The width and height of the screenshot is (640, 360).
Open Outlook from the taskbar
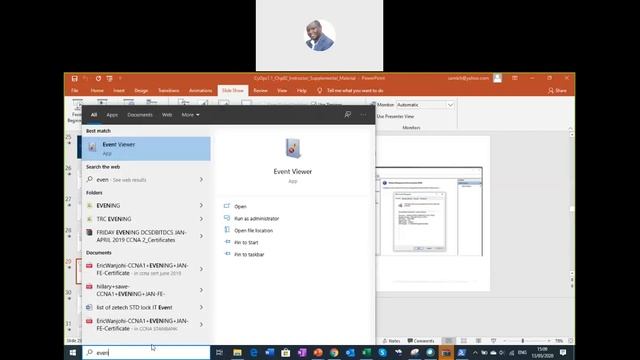click(x=350, y=353)
